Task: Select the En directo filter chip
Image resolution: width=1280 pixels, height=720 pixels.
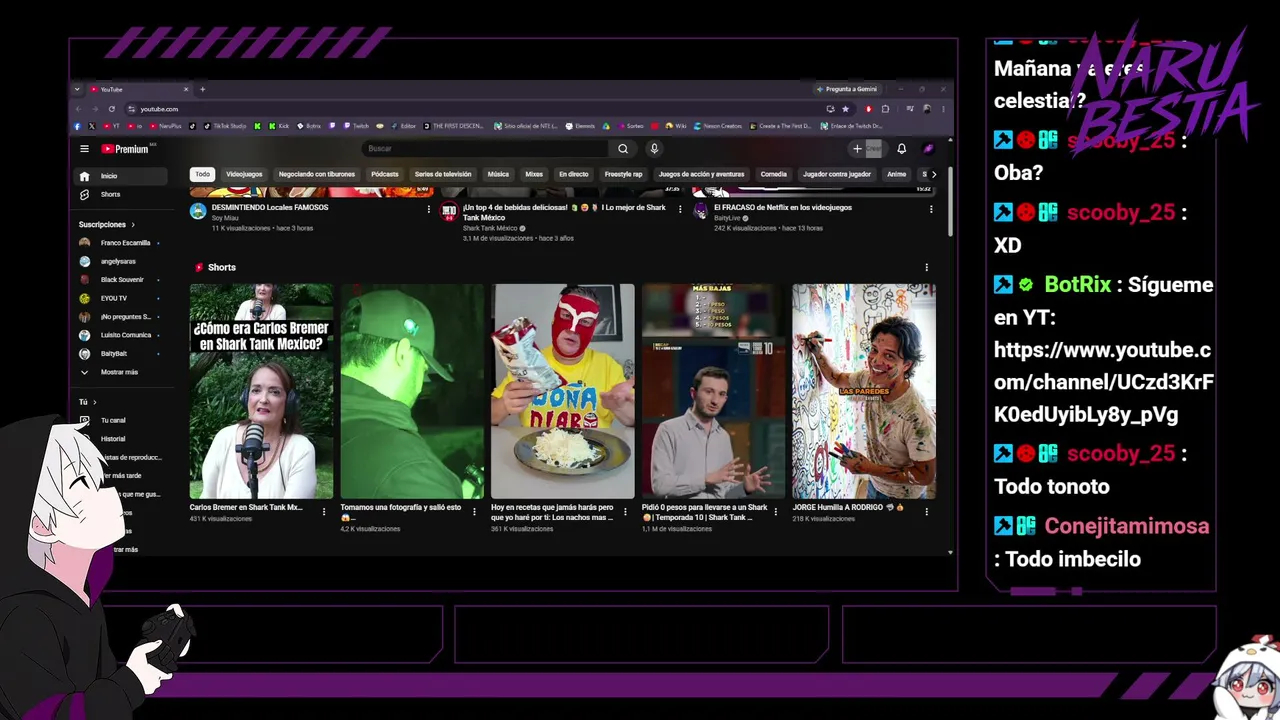Action: pos(574,174)
